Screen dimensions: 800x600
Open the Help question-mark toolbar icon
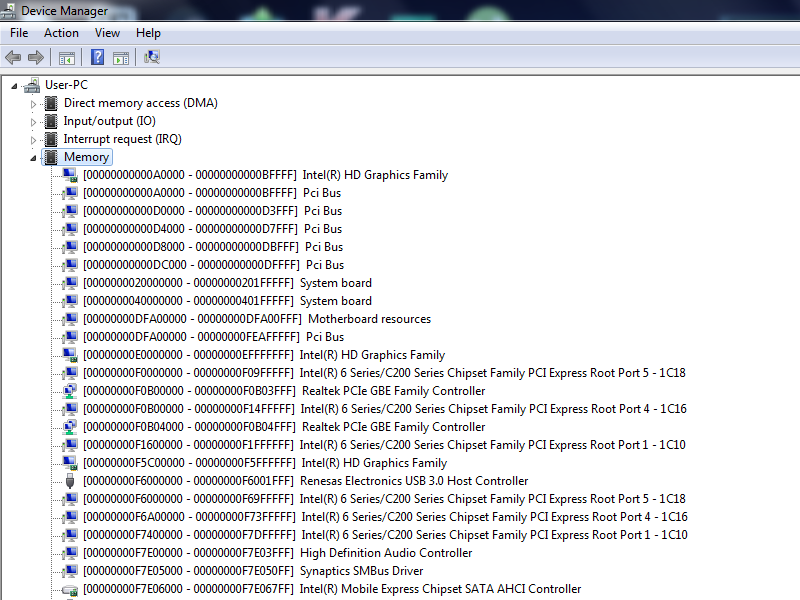coord(97,57)
